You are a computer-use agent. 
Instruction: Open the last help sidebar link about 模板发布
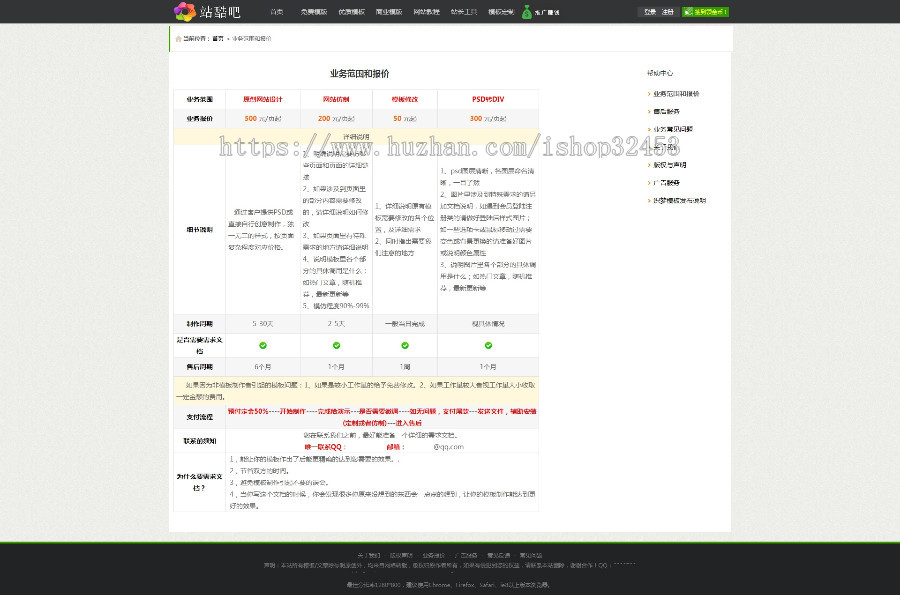pyautogui.click(x=680, y=201)
